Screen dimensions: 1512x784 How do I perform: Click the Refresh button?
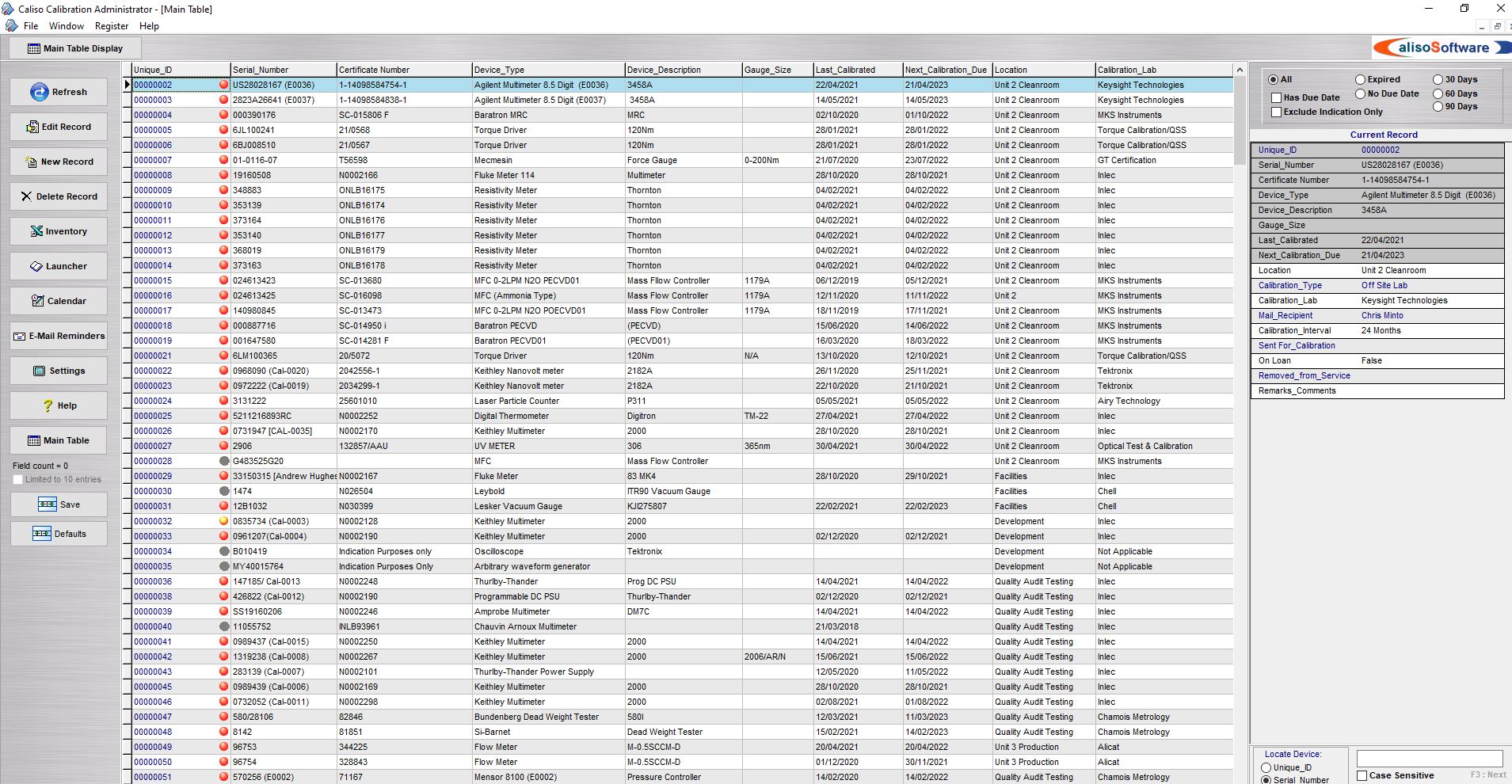point(59,92)
